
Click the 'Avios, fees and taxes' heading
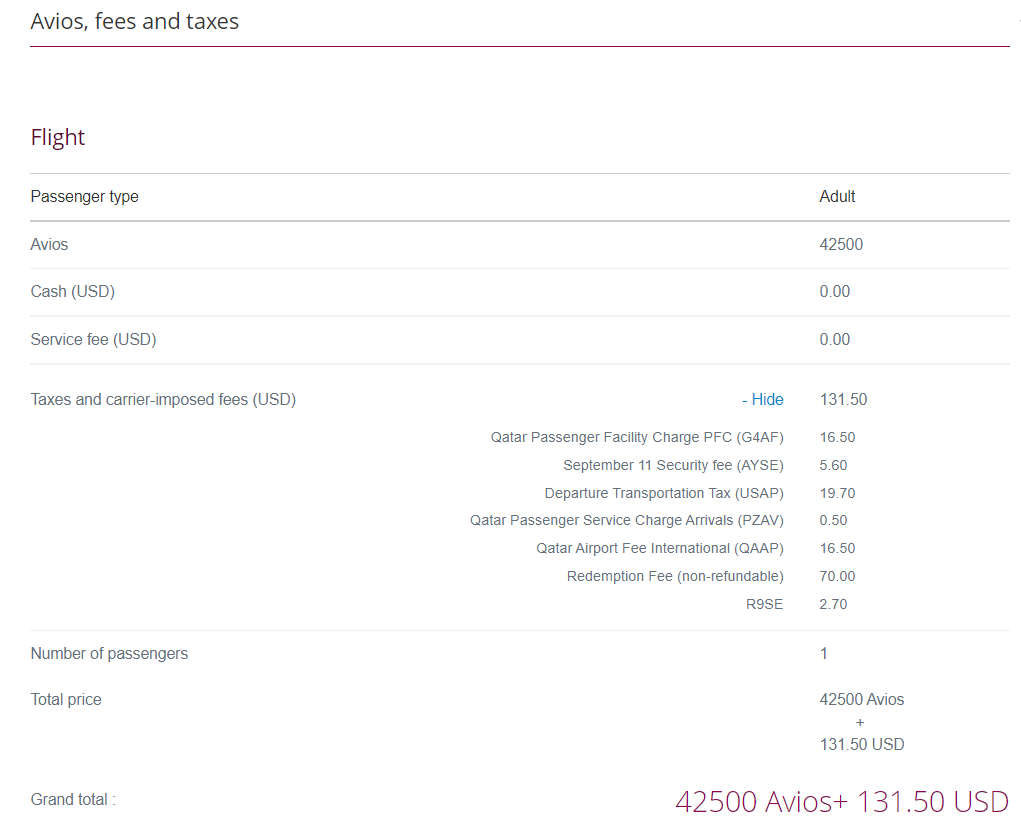tap(135, 21)
